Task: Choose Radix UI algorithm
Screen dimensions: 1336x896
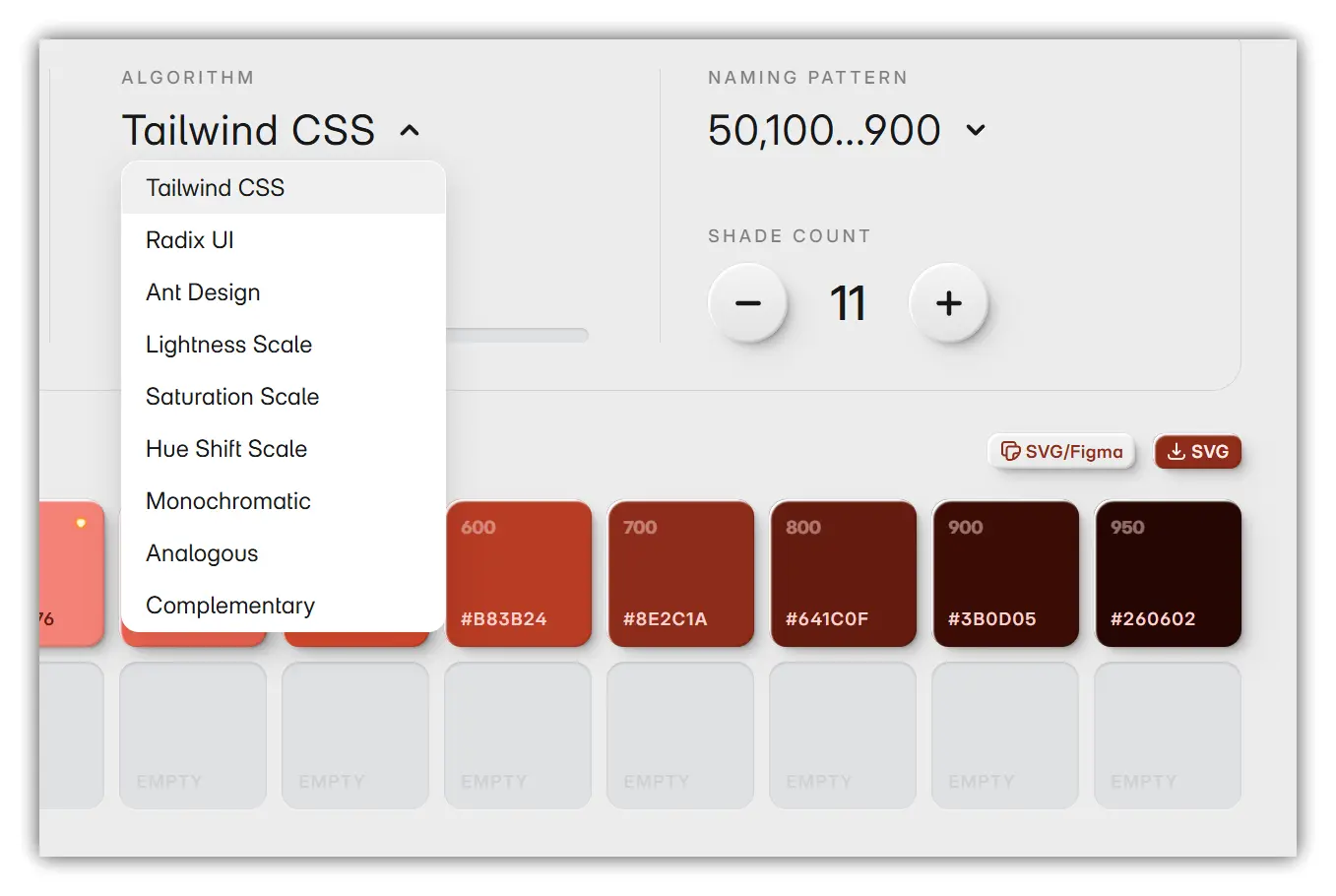Action: 284,240
